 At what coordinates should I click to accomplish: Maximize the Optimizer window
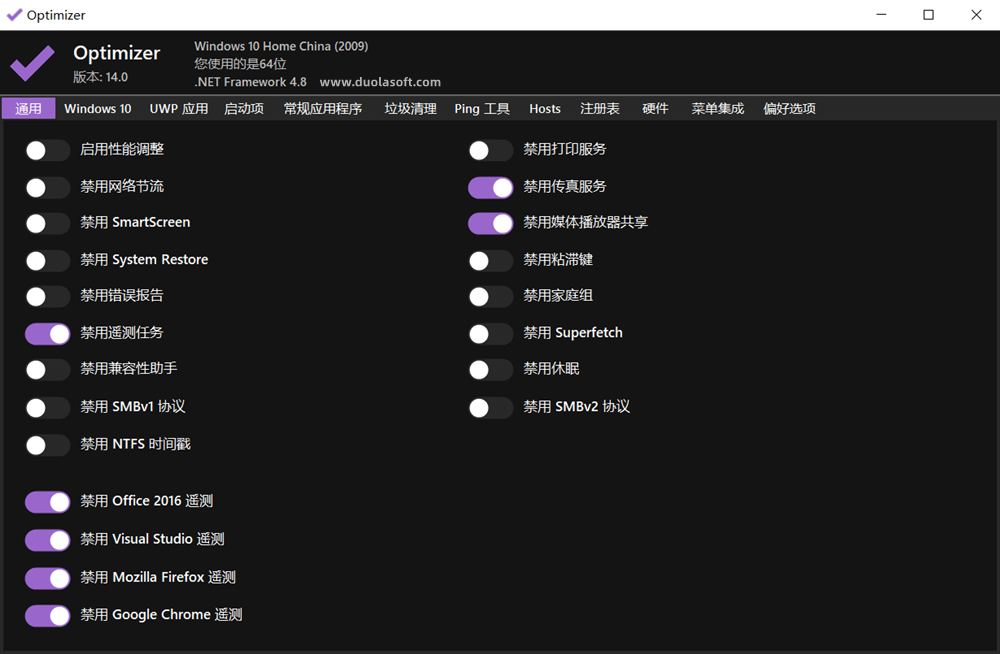[929, 15]
